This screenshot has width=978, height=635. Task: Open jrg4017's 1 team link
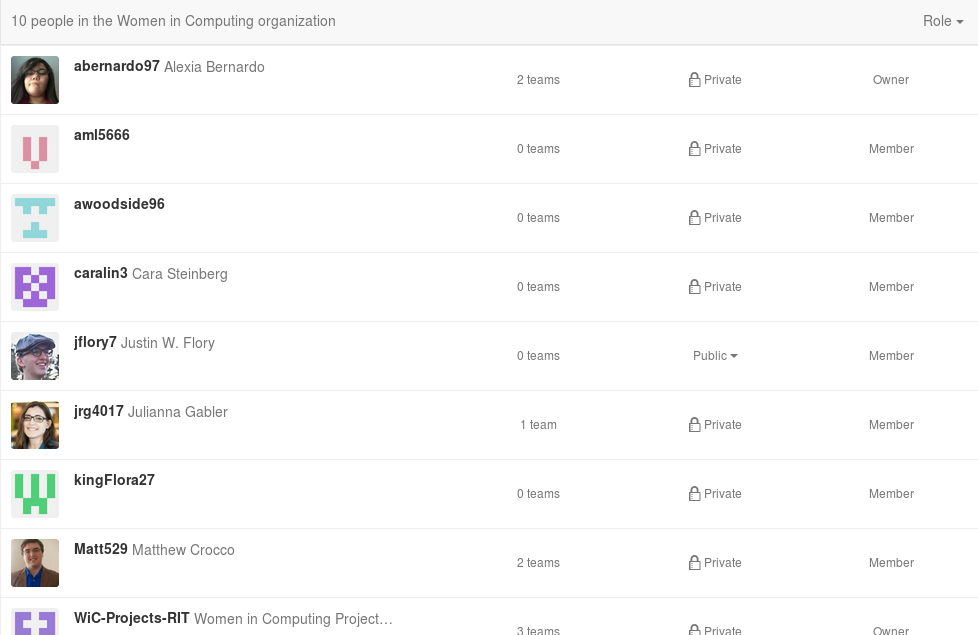click(538, 424)
